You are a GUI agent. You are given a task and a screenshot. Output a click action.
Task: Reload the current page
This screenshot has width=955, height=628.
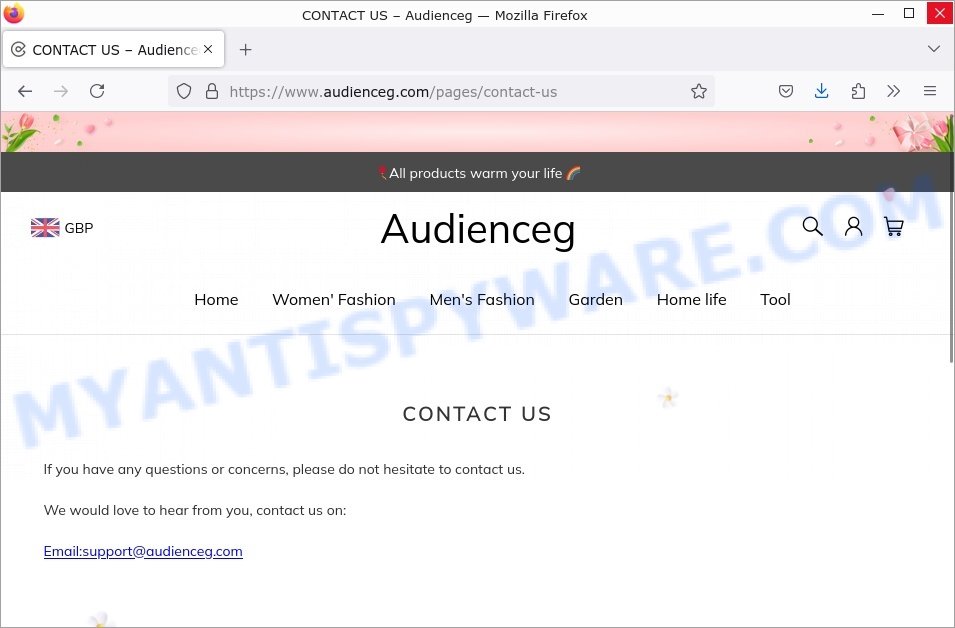click(97, 91)
